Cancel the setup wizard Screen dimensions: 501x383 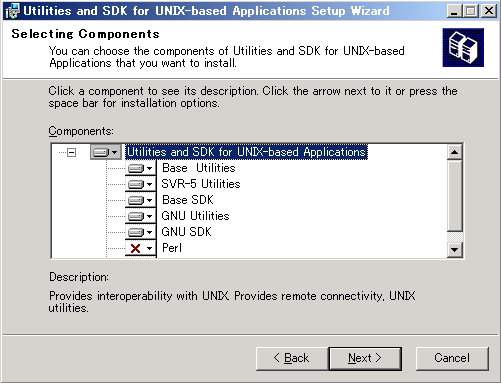(452, 359)
